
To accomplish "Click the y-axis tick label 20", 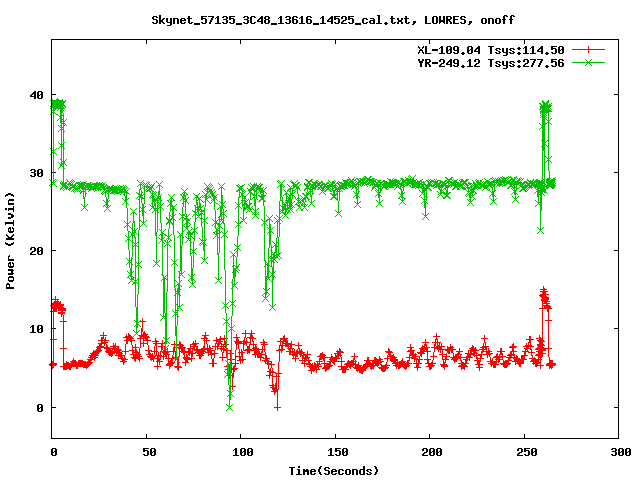I will click(36, 251).
